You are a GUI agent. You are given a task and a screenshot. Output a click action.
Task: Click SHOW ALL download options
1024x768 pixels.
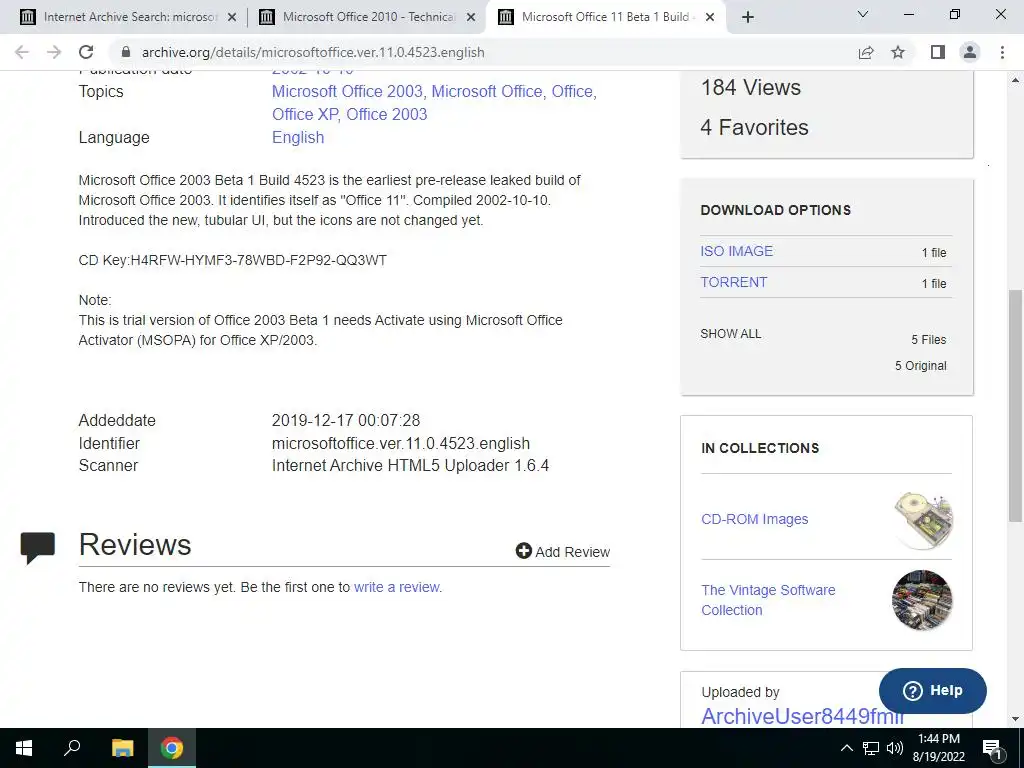[x=731, y=334]
